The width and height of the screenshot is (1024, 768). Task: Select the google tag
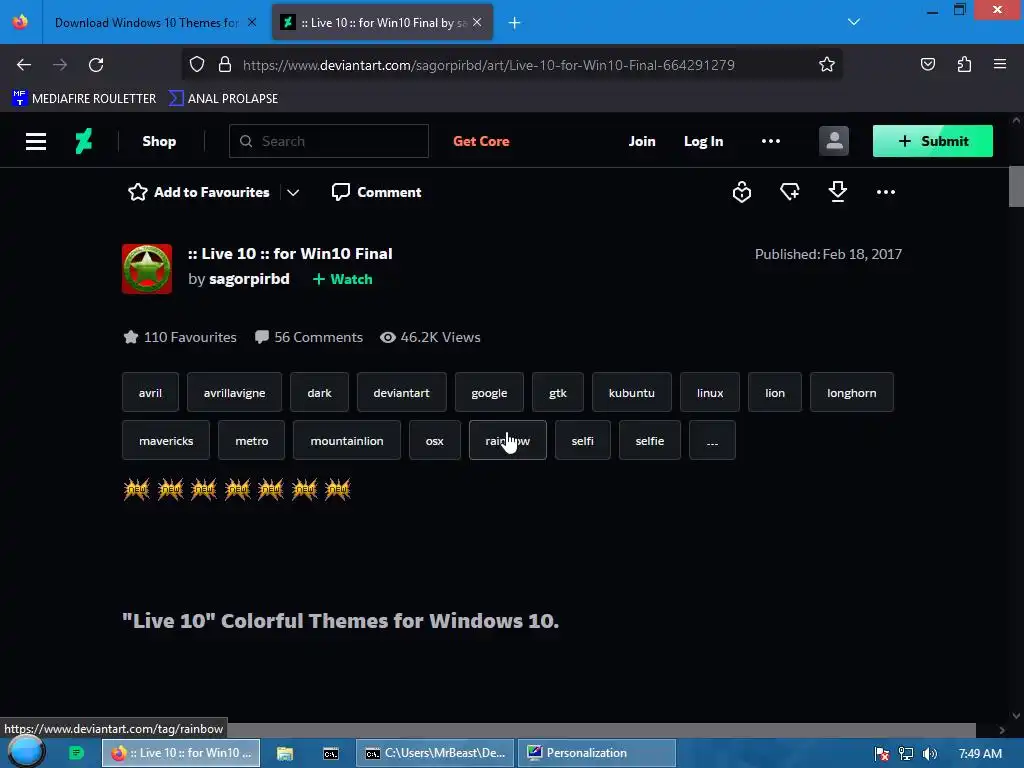[x=489, y=392]
